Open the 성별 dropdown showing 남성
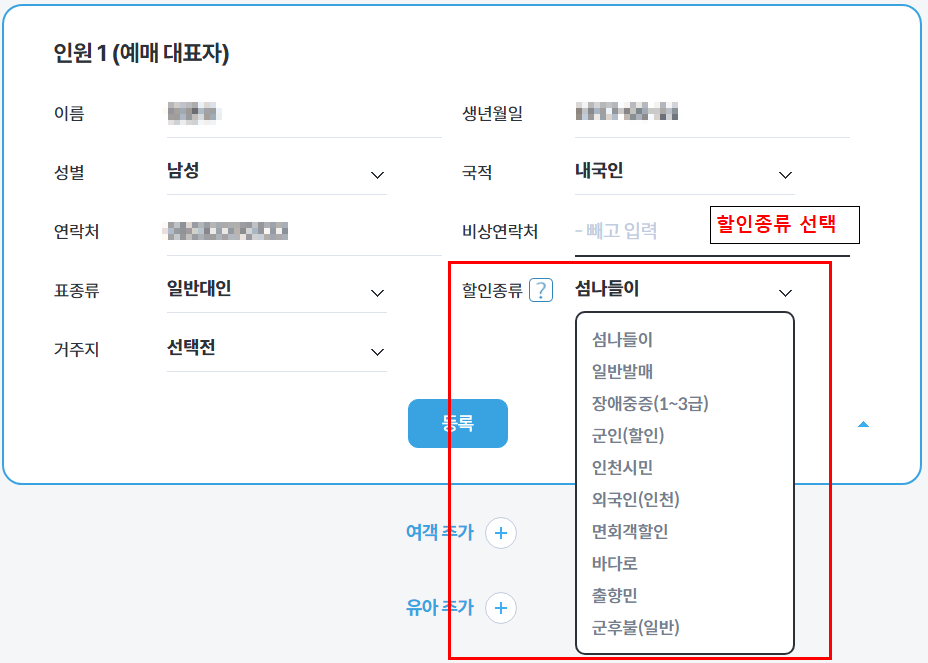 tap(377, 174)
